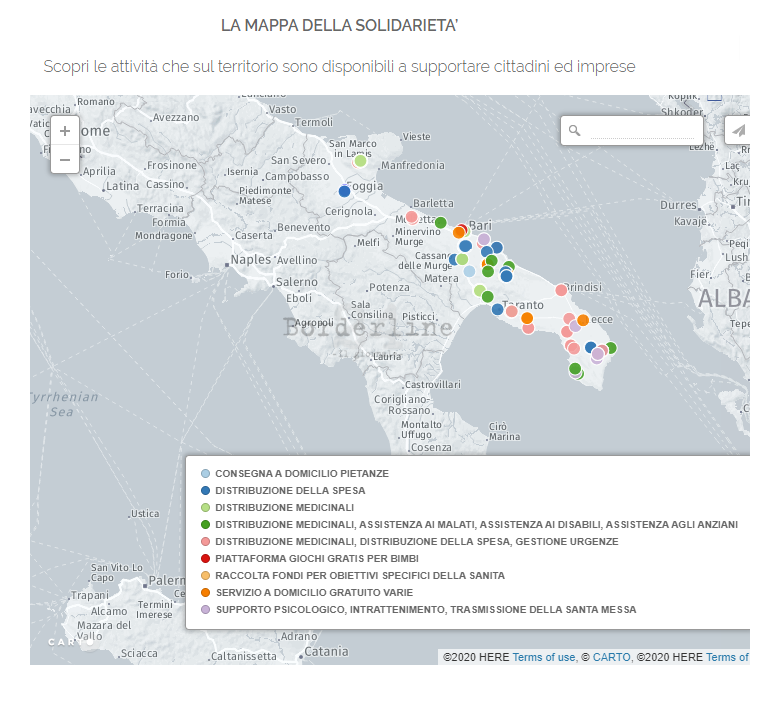Focus the map search input field

pyautogui.click(x=645, y=131)
